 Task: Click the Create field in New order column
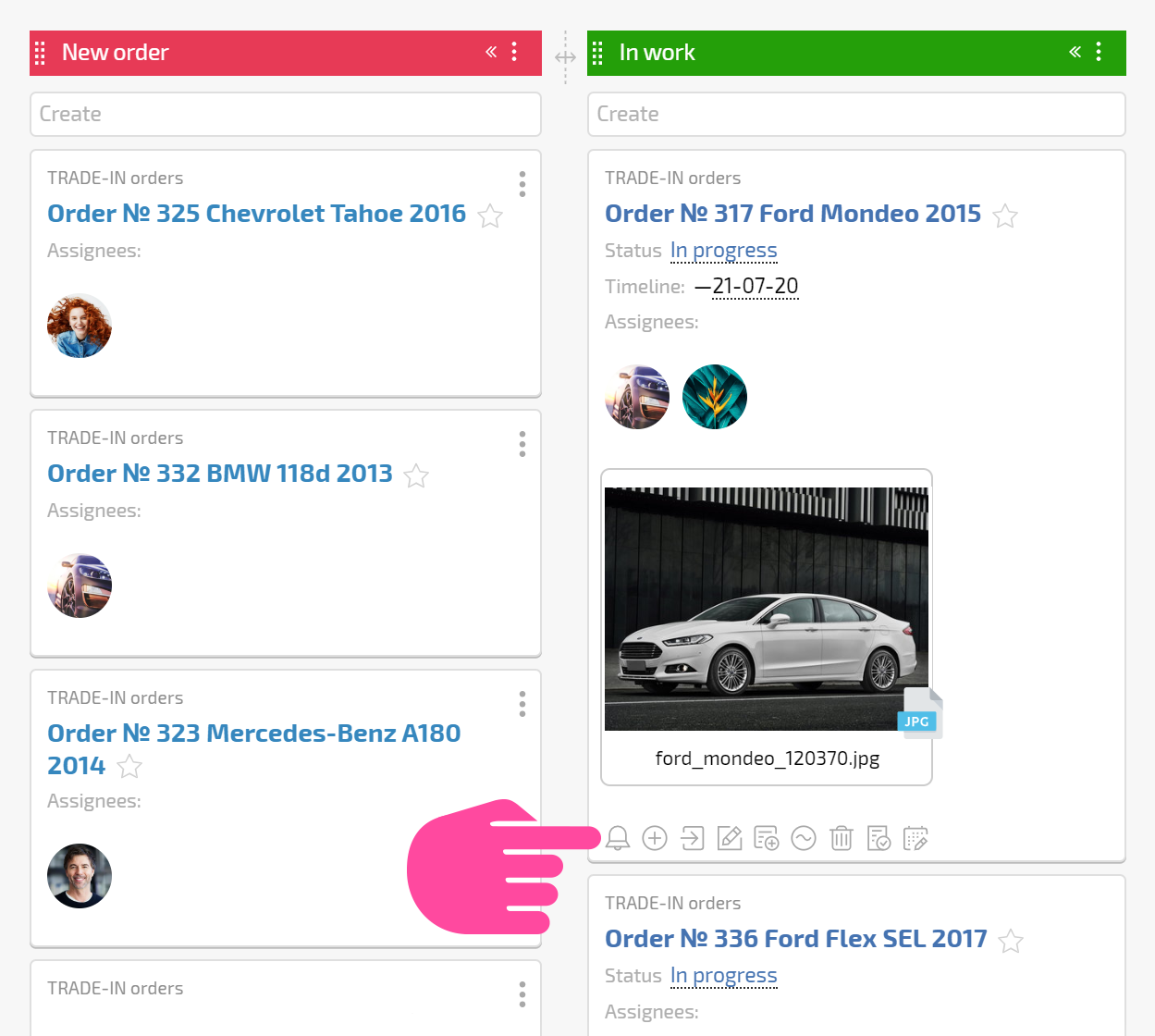pyautogui.click(x=286, y=114)
